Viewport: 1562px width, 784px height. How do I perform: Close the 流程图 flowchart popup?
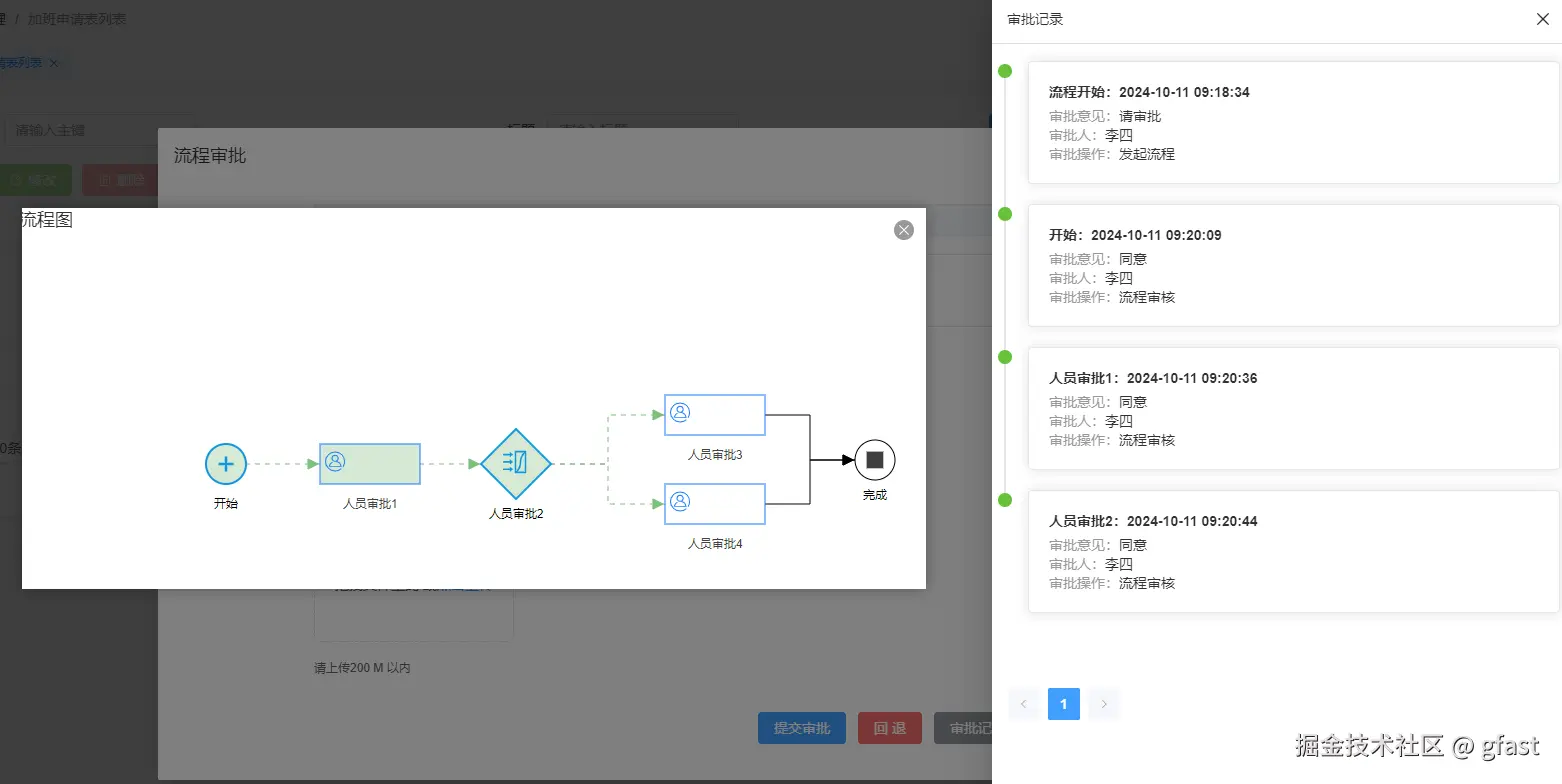coord(904,230)
